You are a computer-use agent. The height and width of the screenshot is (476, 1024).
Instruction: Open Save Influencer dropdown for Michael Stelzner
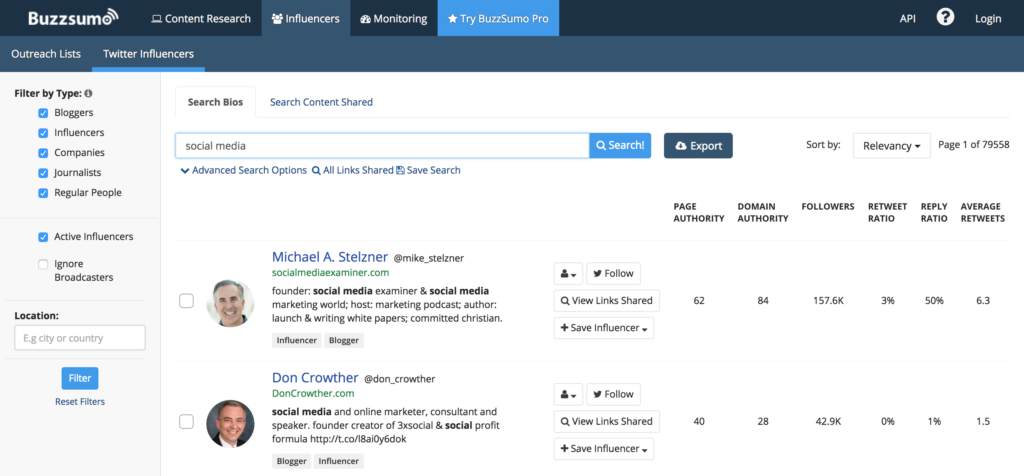click(x=604, y=328)
